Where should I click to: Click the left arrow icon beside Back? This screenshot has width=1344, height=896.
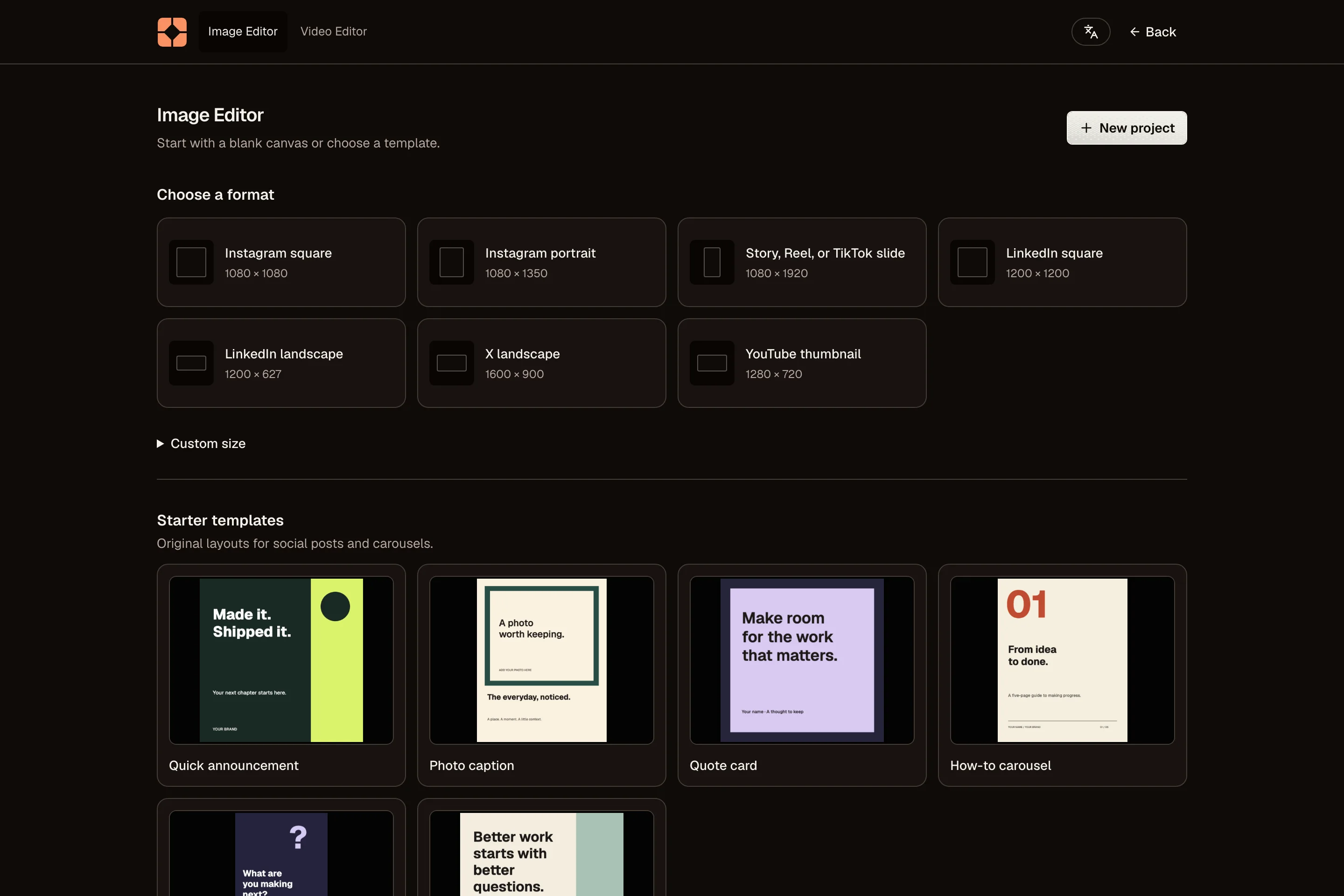[x=1135, y=32]
